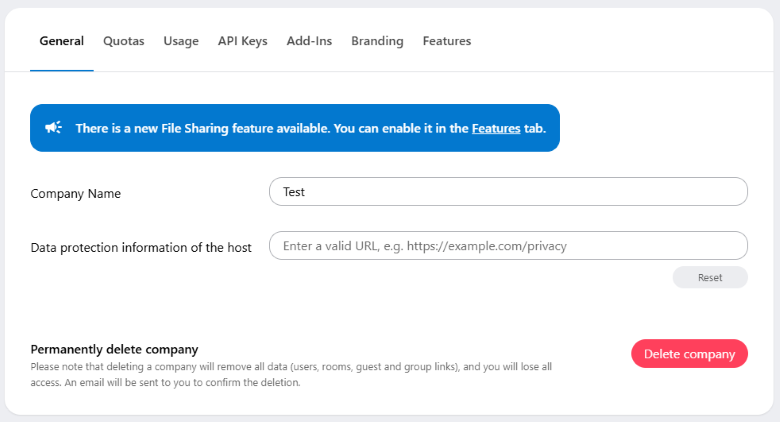780x422 pixels.
Task: Open the General tab
Action: coord(61,41)
